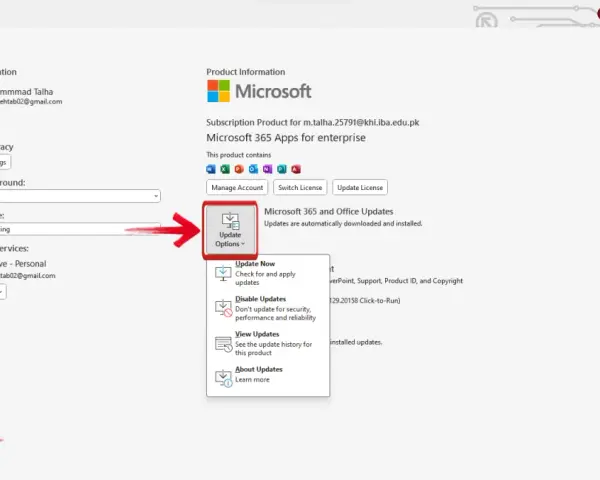Viewport: 600px width, 480px height.
Task: Click the 'installed updates.' text
Action: click(x=356, y=342)
